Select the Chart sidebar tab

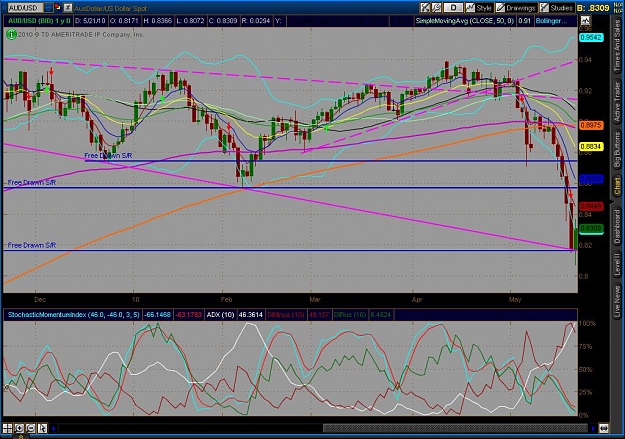click(617, 187)
